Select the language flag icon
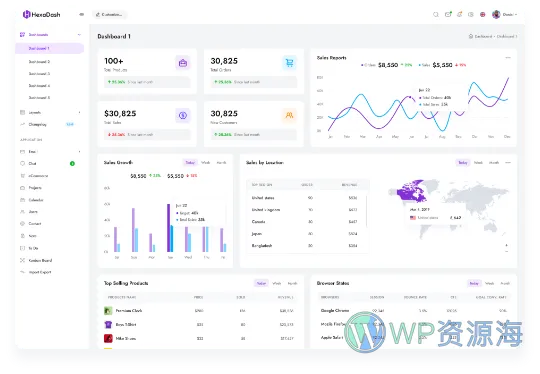The image size is (540, 374). point(482,14)
